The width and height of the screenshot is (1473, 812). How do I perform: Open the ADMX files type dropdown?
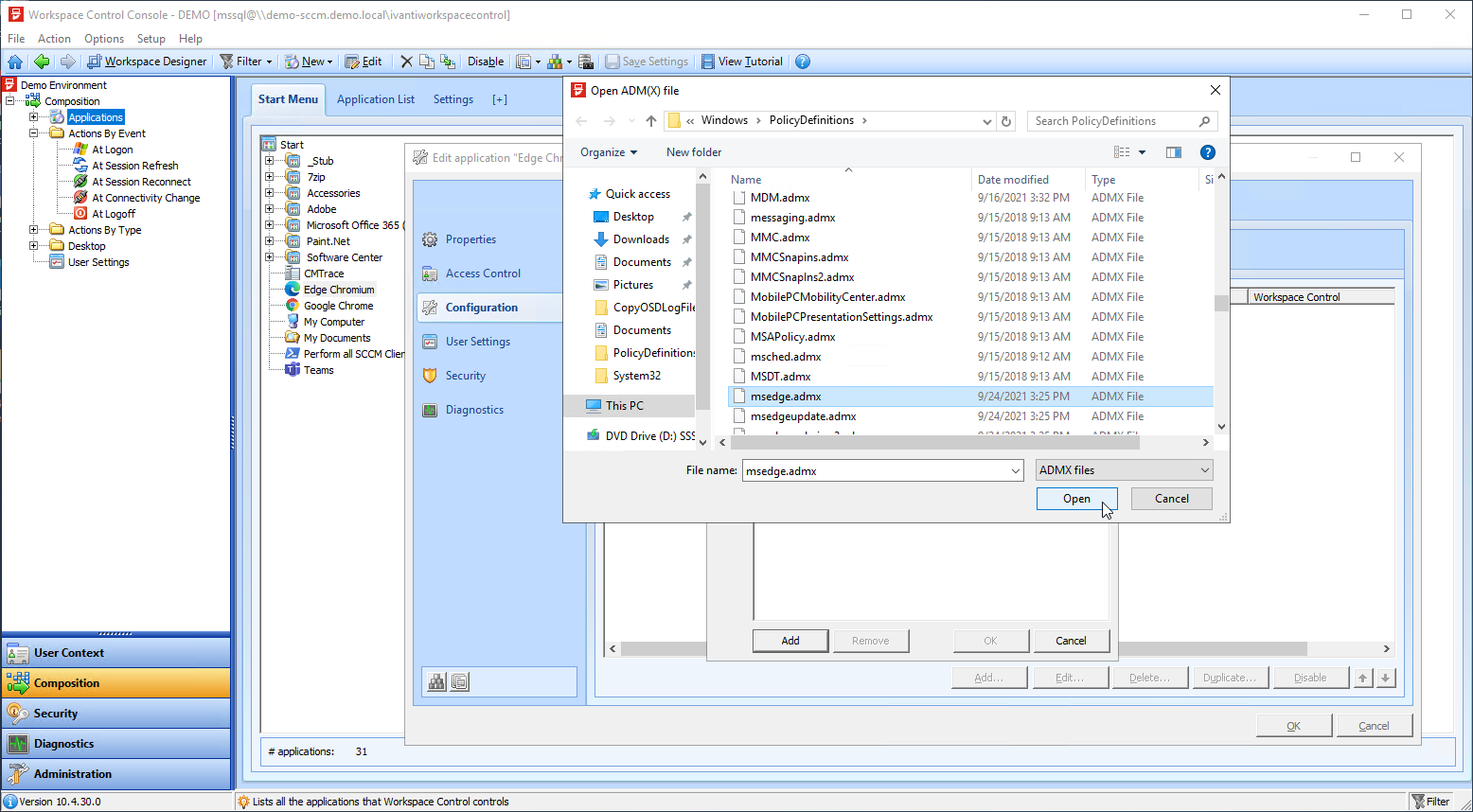click(x=1124, y=470)
